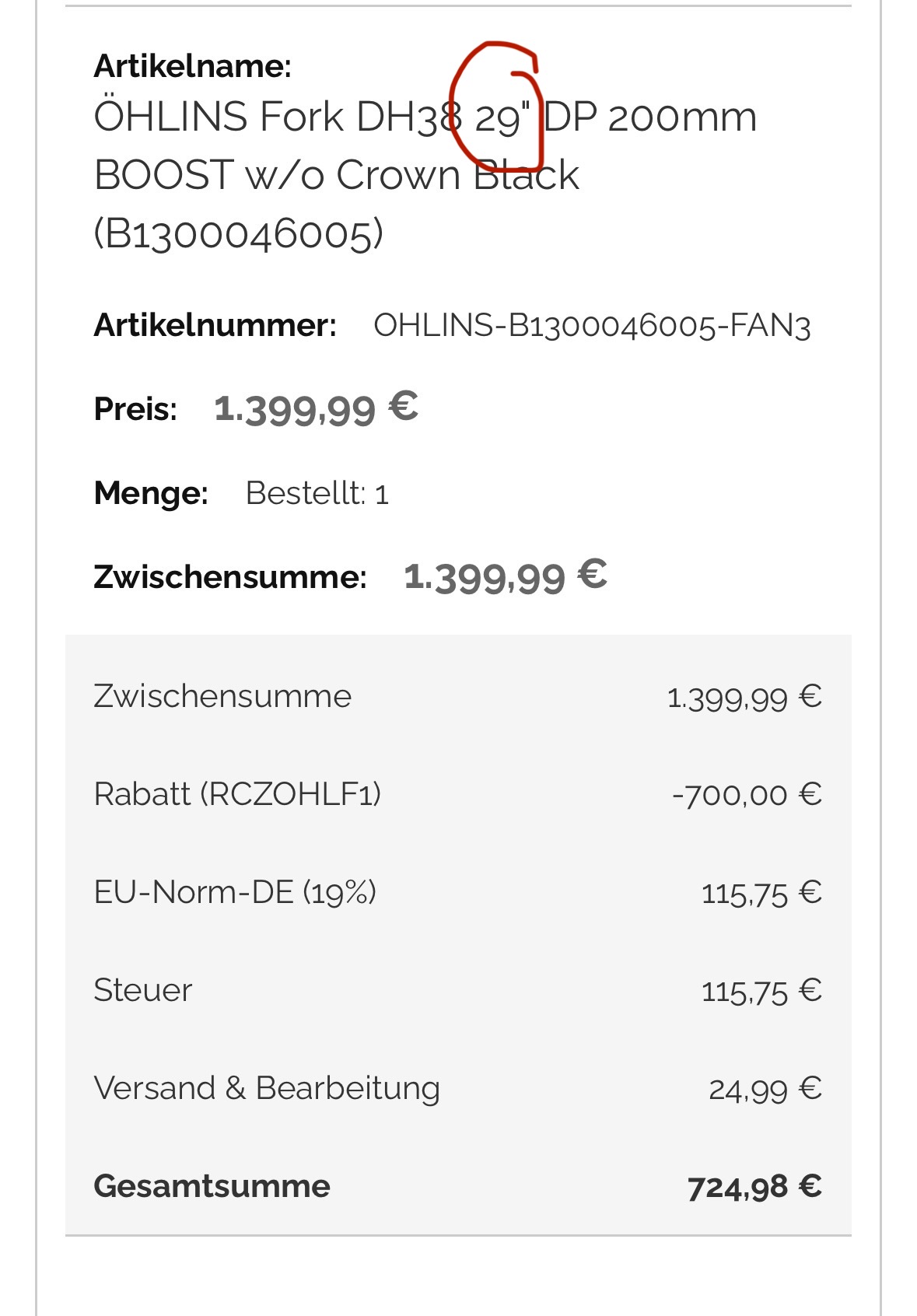Click the 724,98 € grand total
917x1316 pixels.
coord(754,1187)
